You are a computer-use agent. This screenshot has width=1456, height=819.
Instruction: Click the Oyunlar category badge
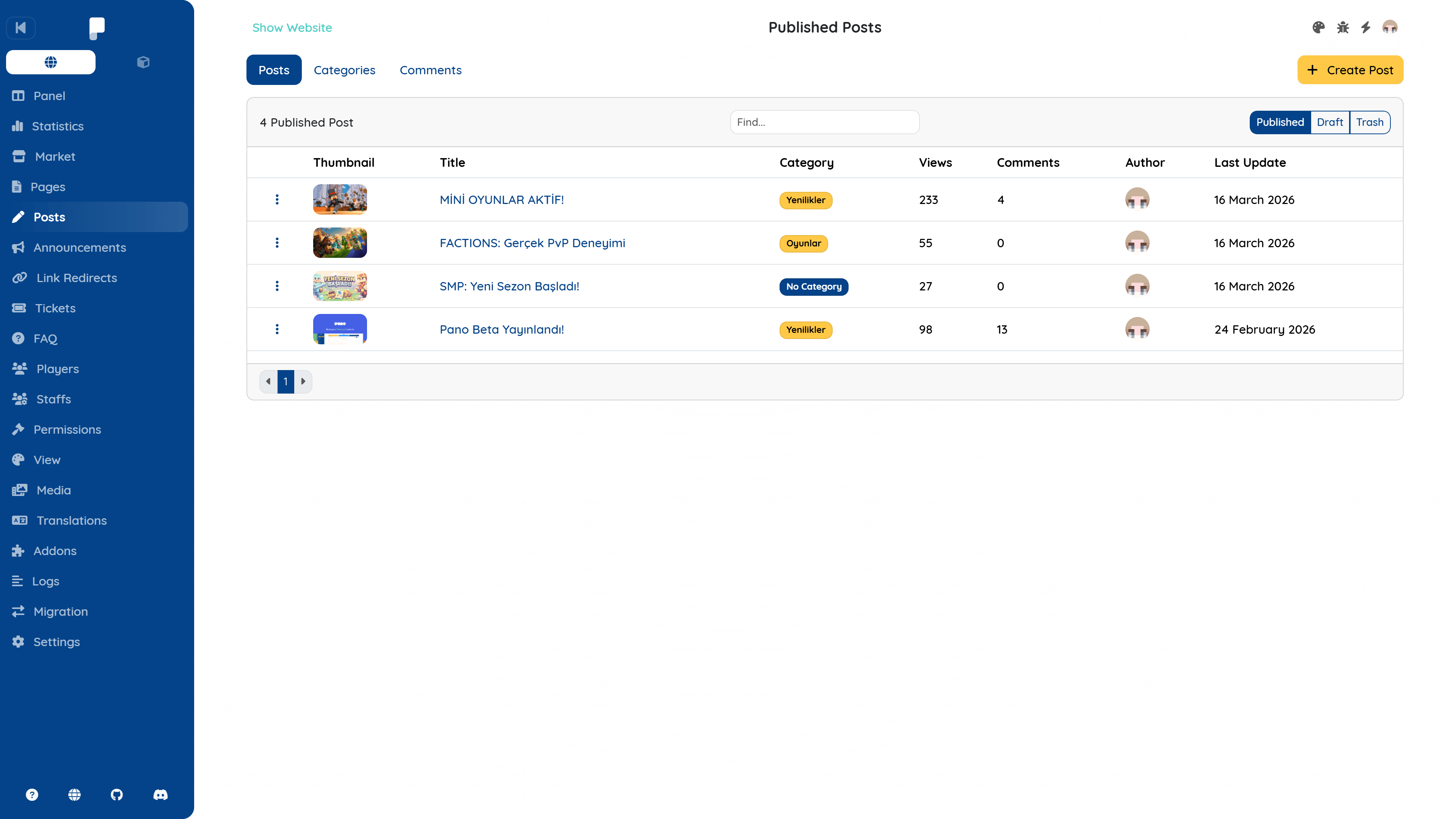pyautogui.click(x=803, y=243)
